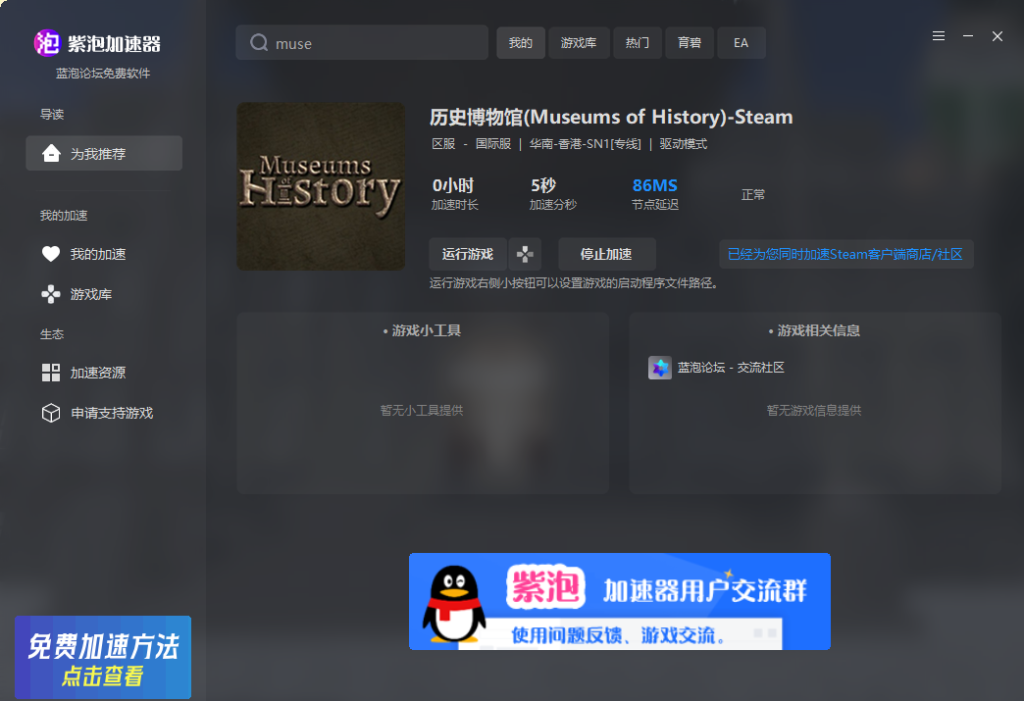Click the QQ penguin icon in banner

pyautogui.click(x=454, y=603)
